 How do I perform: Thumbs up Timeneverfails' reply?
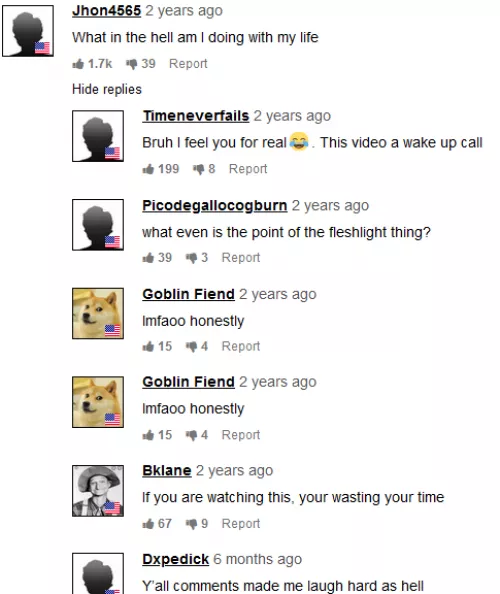click(x=148, y=169)
